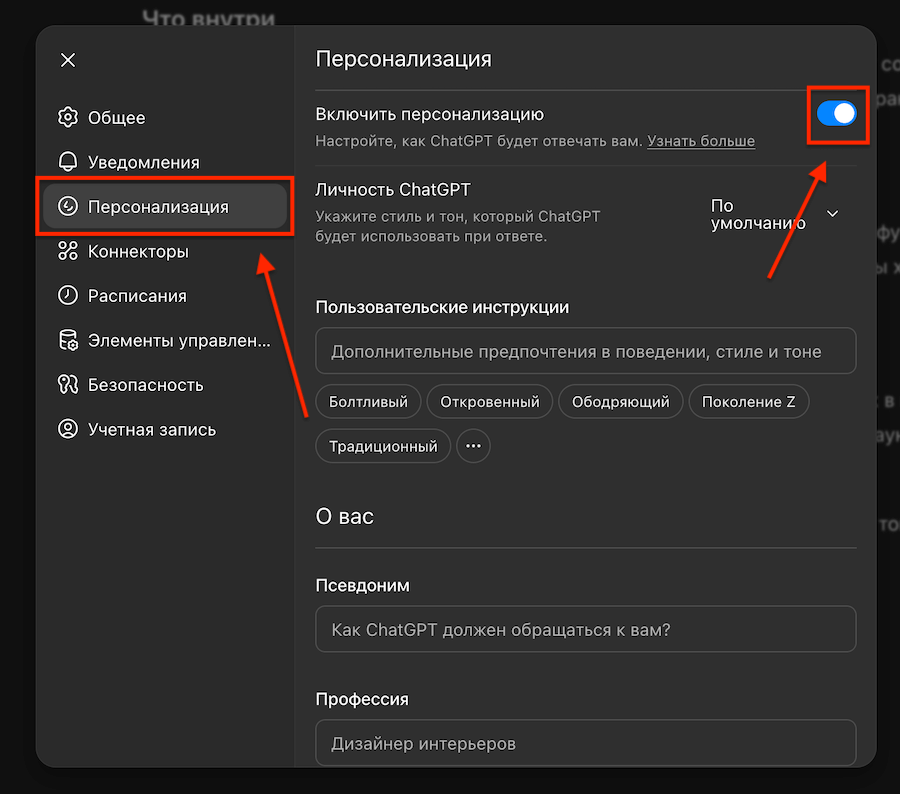Add the Традиционный style chip
The height and width of the screenshot is (794, 900).
tap(383, 446)
